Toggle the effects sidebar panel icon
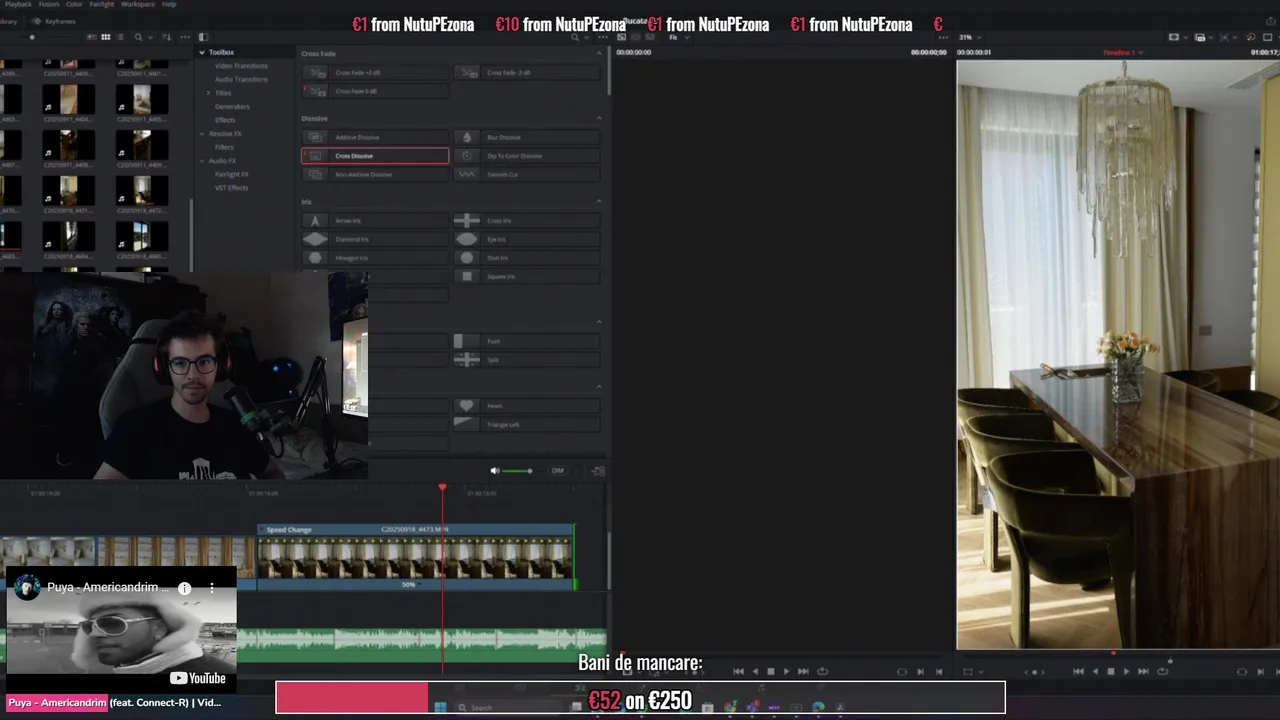The height and width of the screenshot is (720, 1280). [203, 37]
